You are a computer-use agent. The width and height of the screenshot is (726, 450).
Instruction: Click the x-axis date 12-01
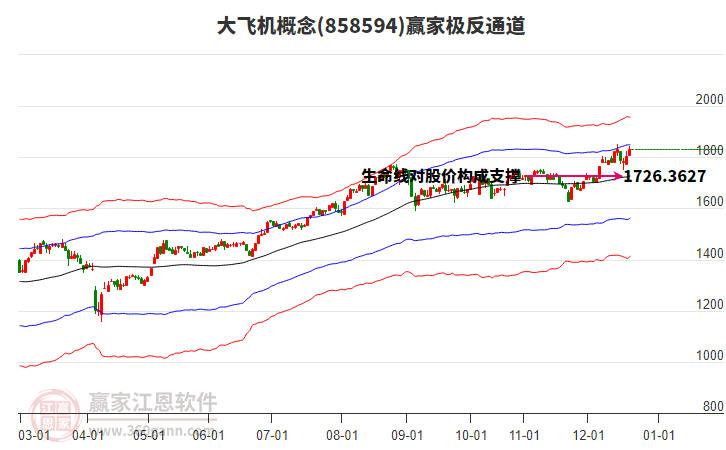click(588, 436)
